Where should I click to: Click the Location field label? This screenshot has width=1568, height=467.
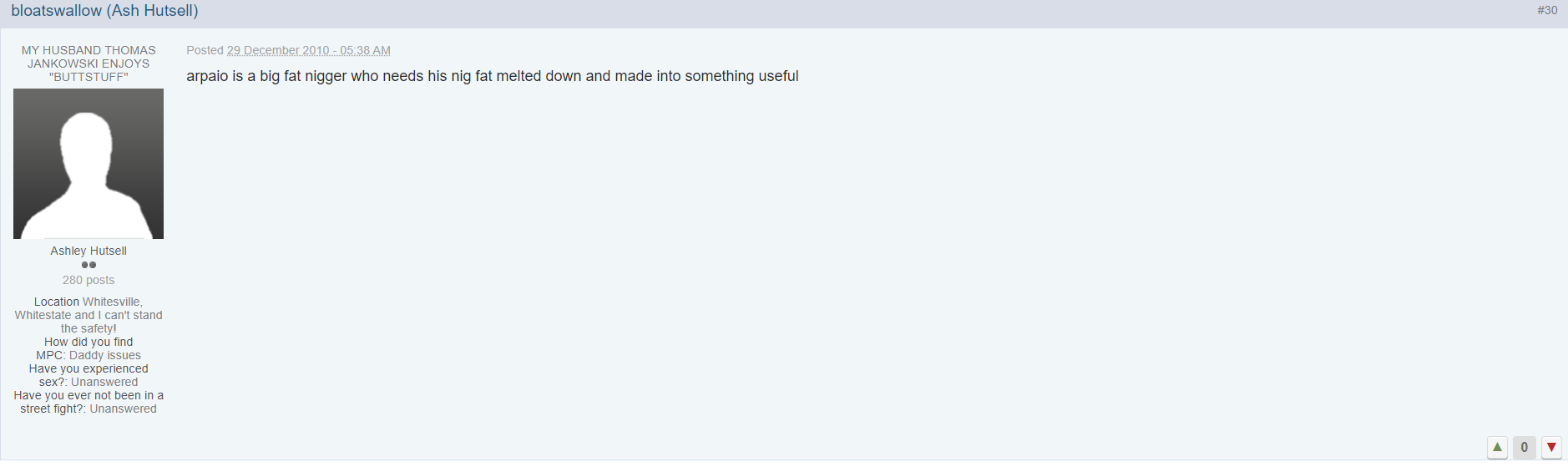pyautogui.click(x=57, y=302)
